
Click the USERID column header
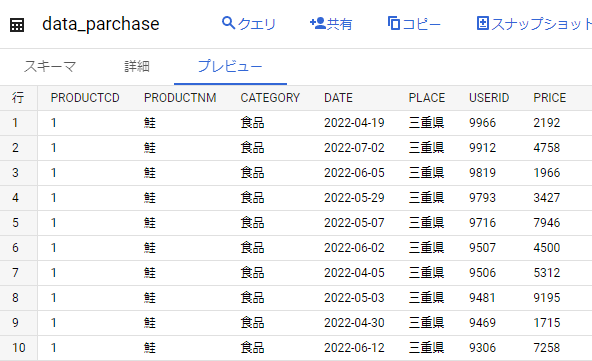[489, 98]
